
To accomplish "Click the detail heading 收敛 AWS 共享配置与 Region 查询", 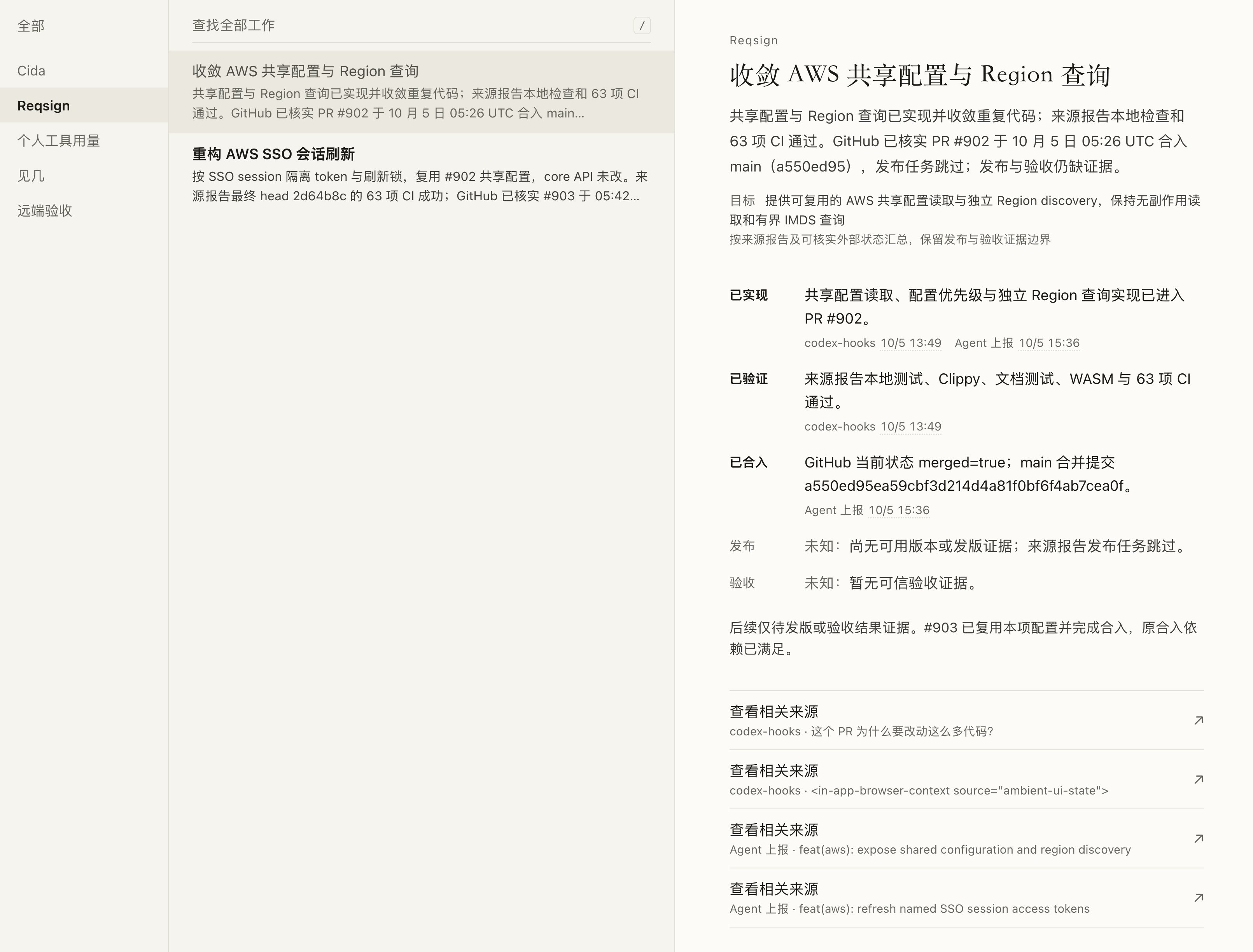I will [x=920, y=75].
